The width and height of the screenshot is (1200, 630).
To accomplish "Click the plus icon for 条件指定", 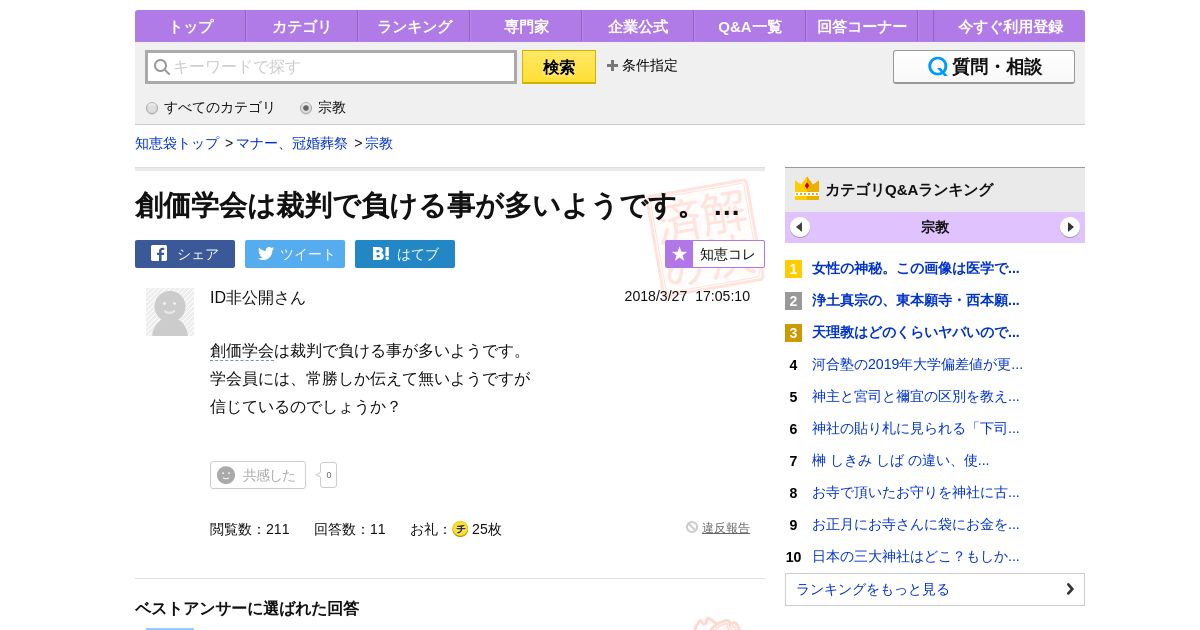I will 612,65.
